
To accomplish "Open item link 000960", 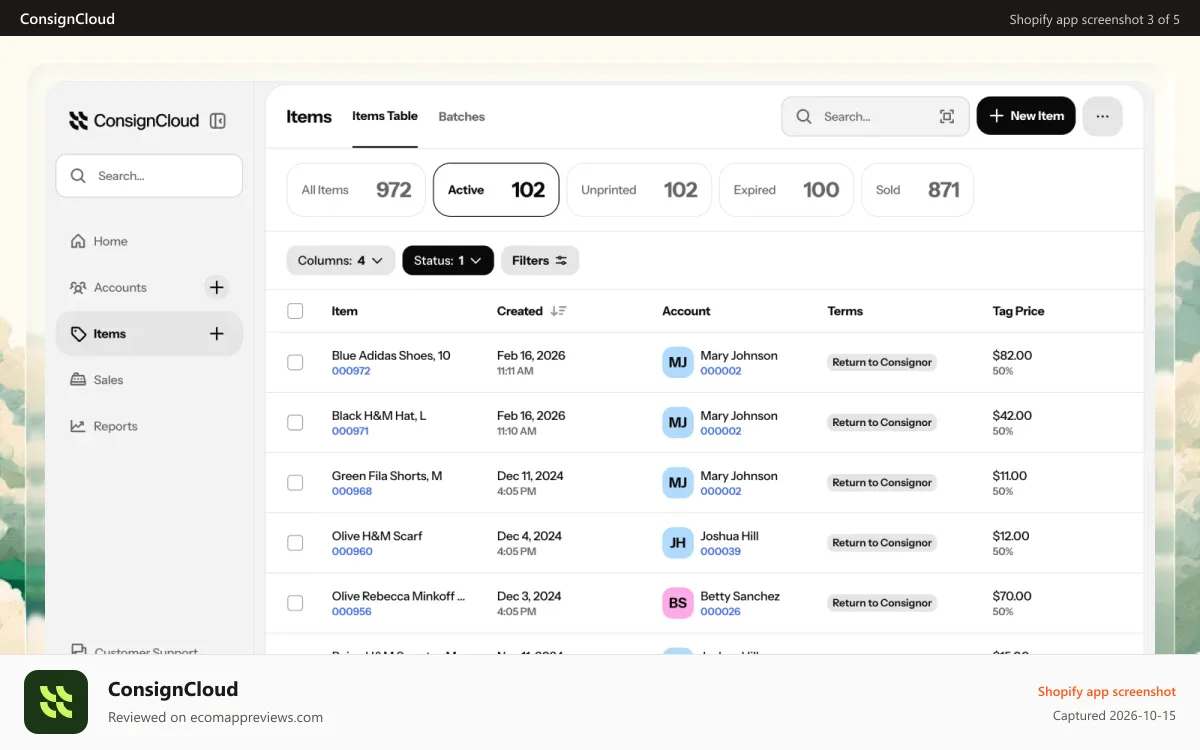I will click(352, 551).
